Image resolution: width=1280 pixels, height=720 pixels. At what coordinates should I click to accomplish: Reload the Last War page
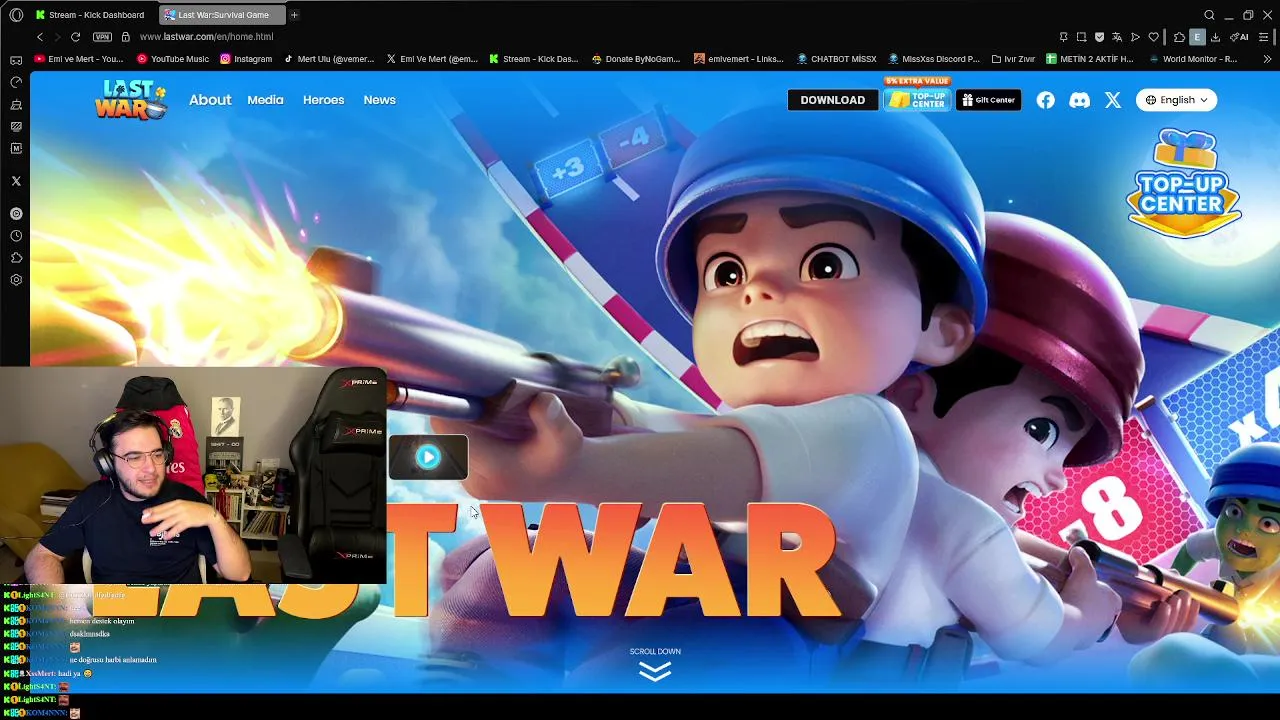[x=75, y=37]
